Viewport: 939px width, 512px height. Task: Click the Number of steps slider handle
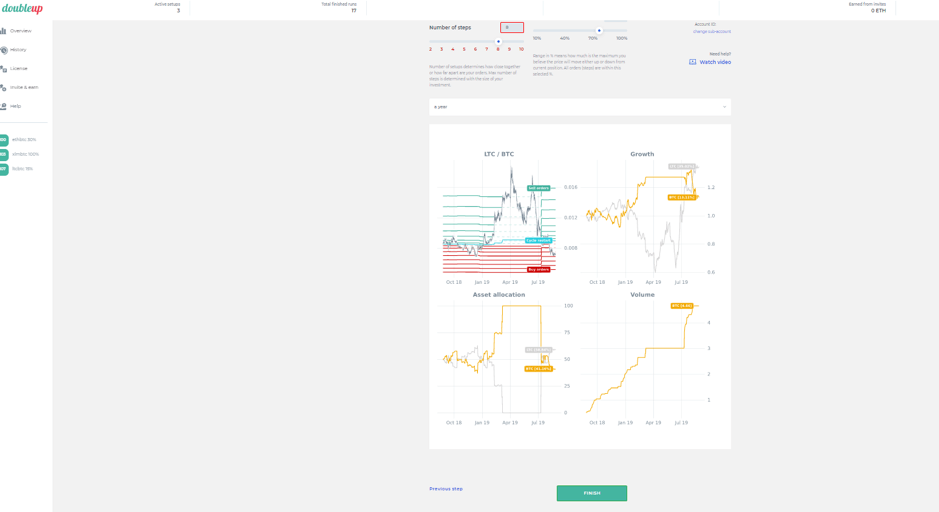click(x=498, y=42)
